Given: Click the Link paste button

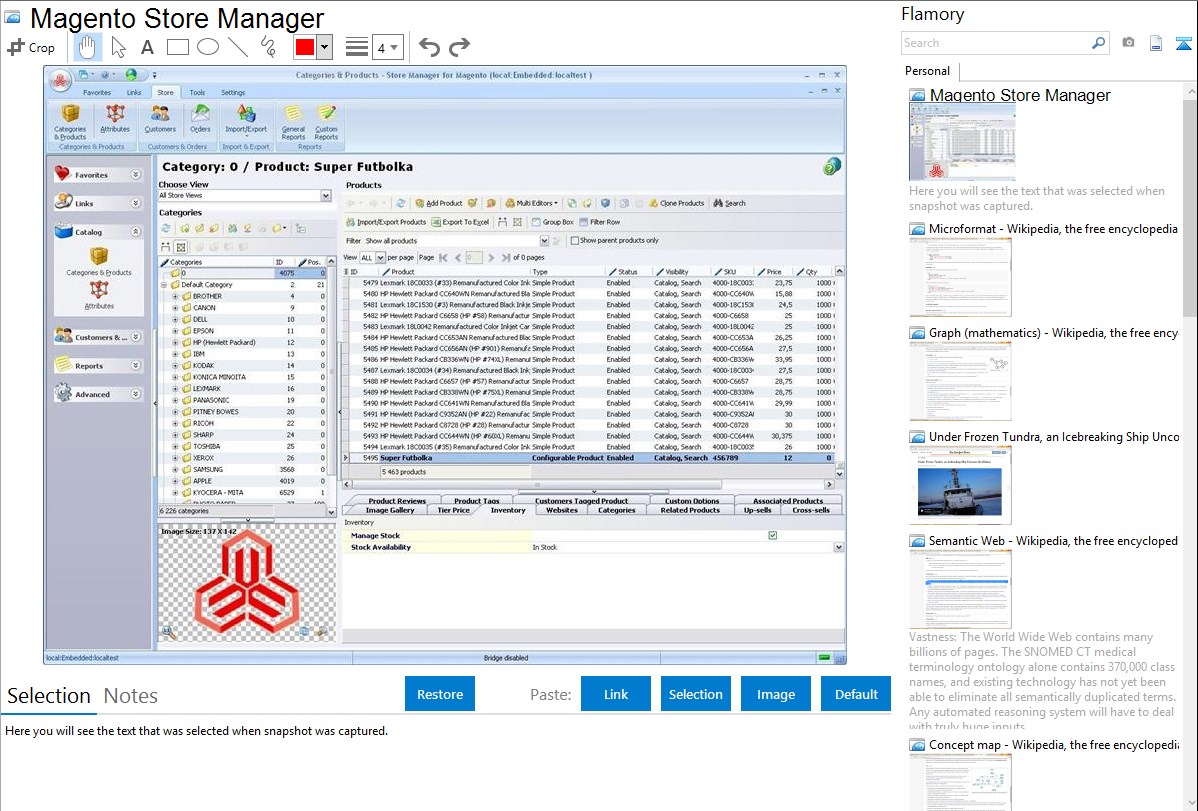Looking at the screenshot, I should [x=616, y=694].
